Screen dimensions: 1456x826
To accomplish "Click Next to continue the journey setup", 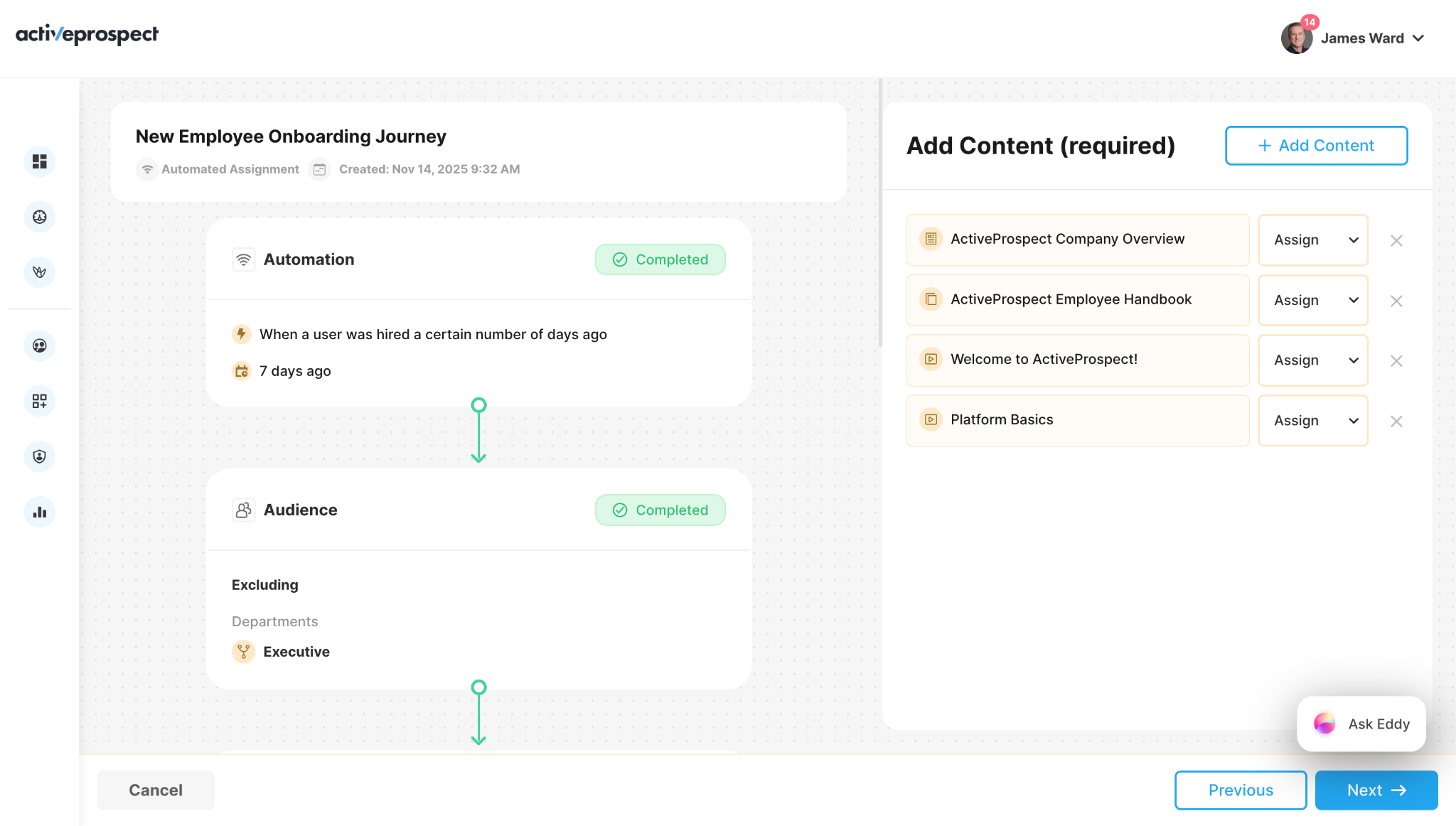I will point(1376,790).
